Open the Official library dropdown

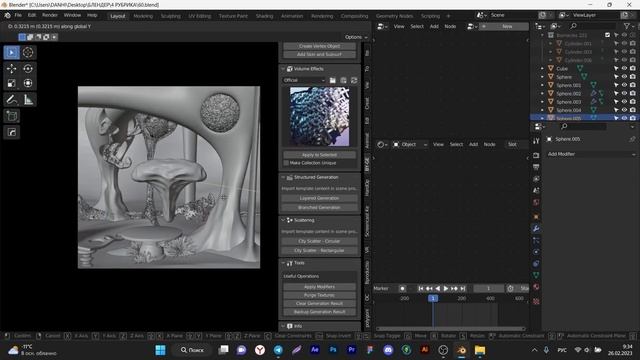tap(304, 80)
